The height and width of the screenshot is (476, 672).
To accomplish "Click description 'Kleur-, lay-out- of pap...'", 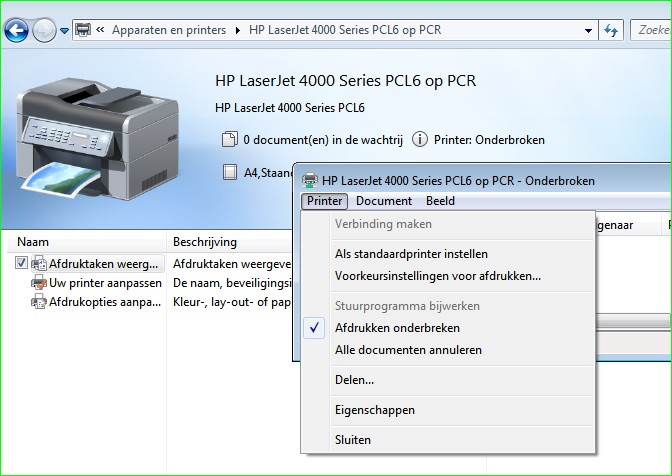I will tap(231, 302).
